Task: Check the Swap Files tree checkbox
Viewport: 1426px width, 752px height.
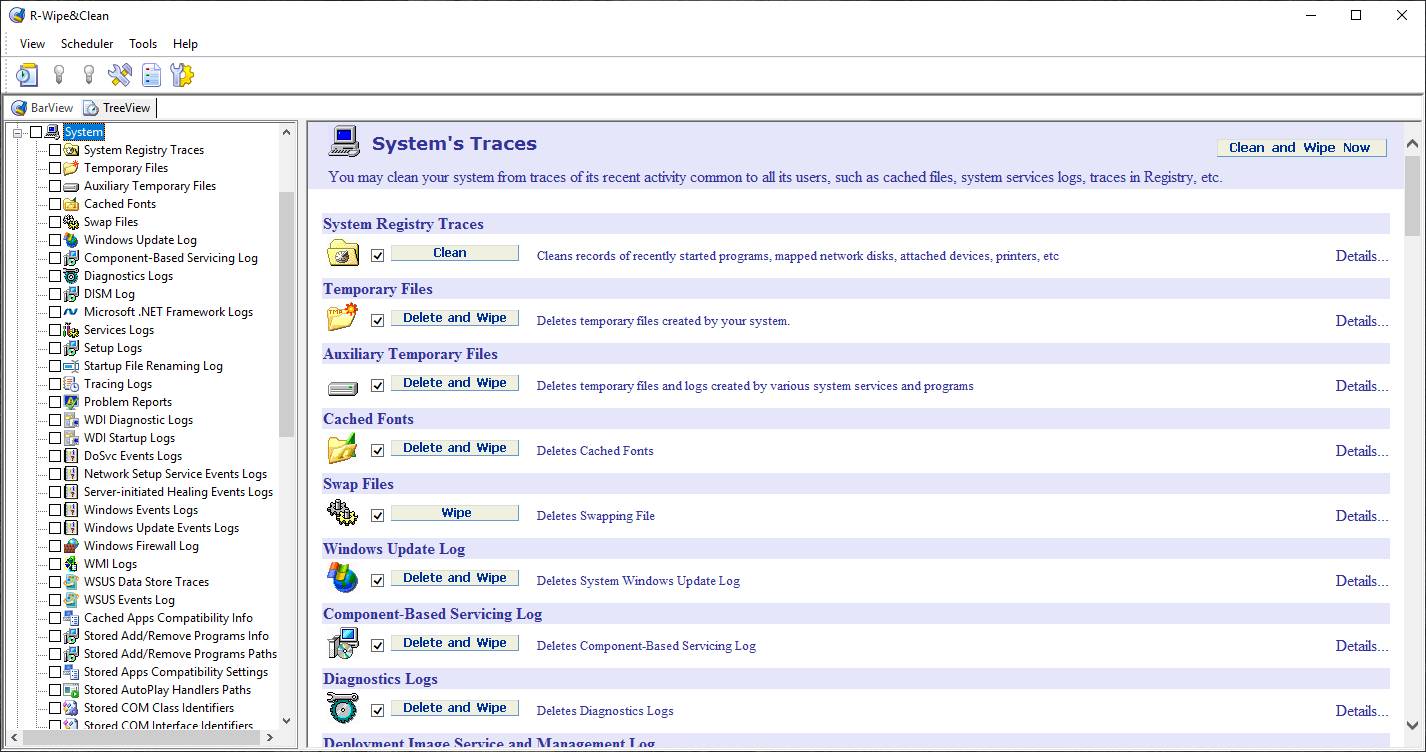Action: pyautogui.click(x=55, y=222)
